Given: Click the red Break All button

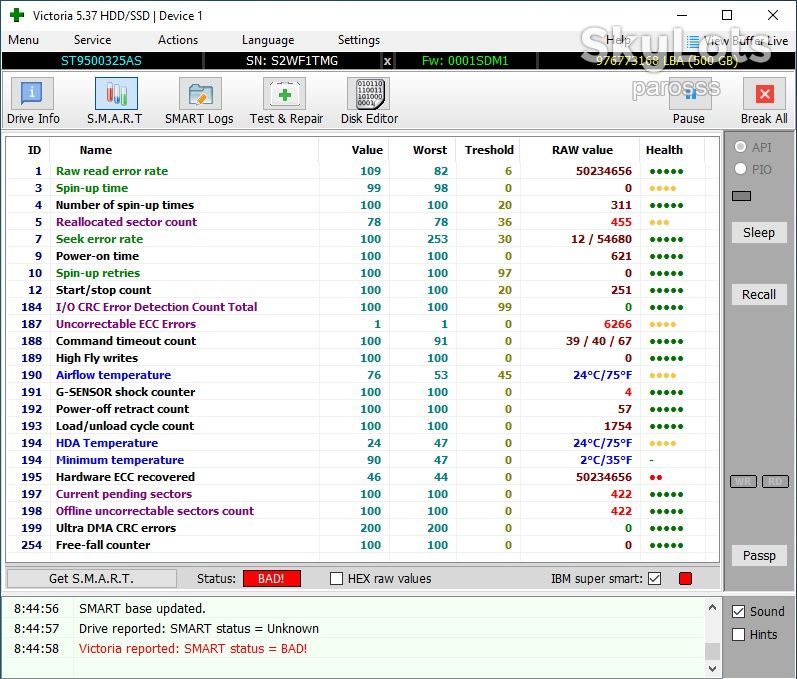Looking at the screenshot, I should 764,101.
